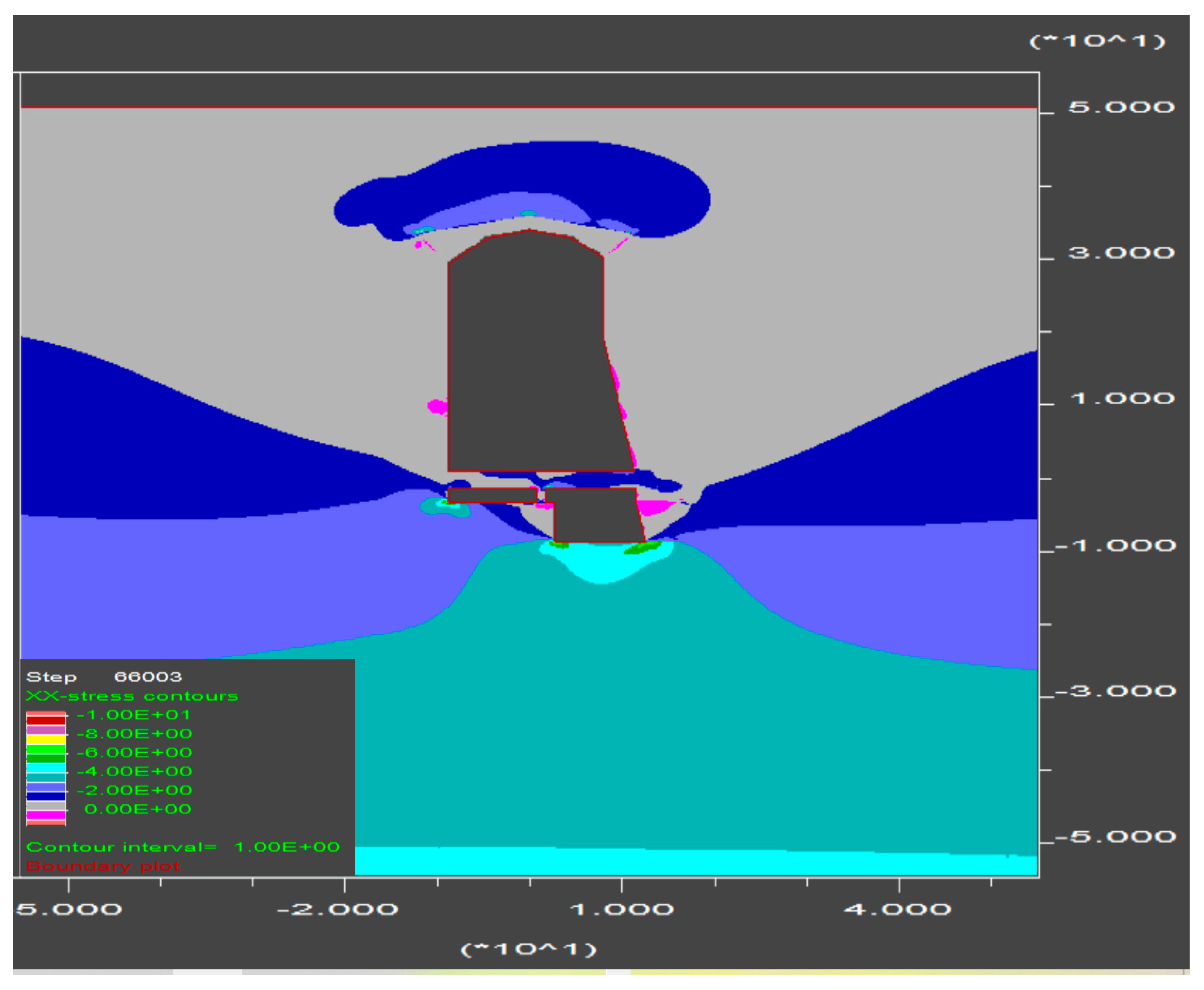The image size is (1204, 990).
Task: Click the dark red legend swatch
Action: (x=46, y=720)
